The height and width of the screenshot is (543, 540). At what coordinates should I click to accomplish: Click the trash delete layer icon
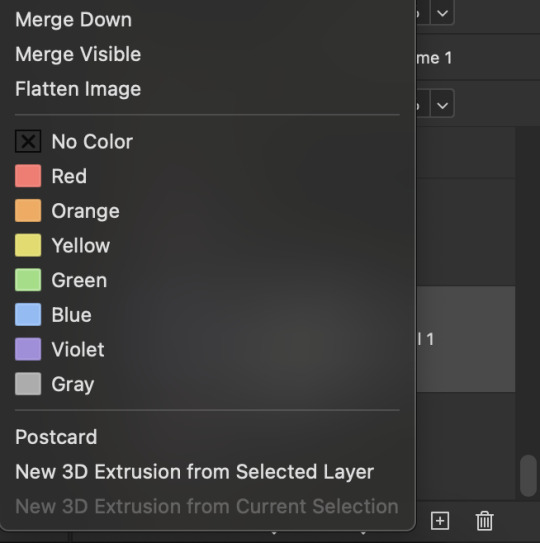pos(484,520)
